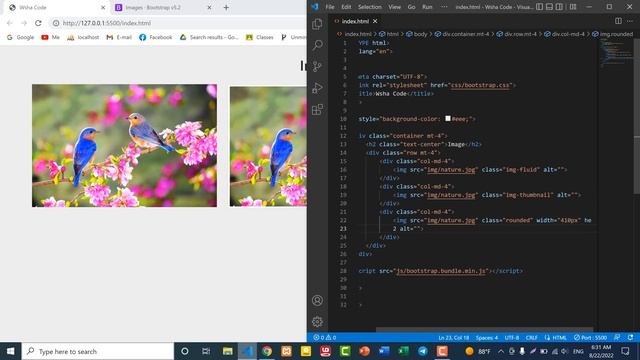Open the Explorer view in VS Code

click(317, 24)
